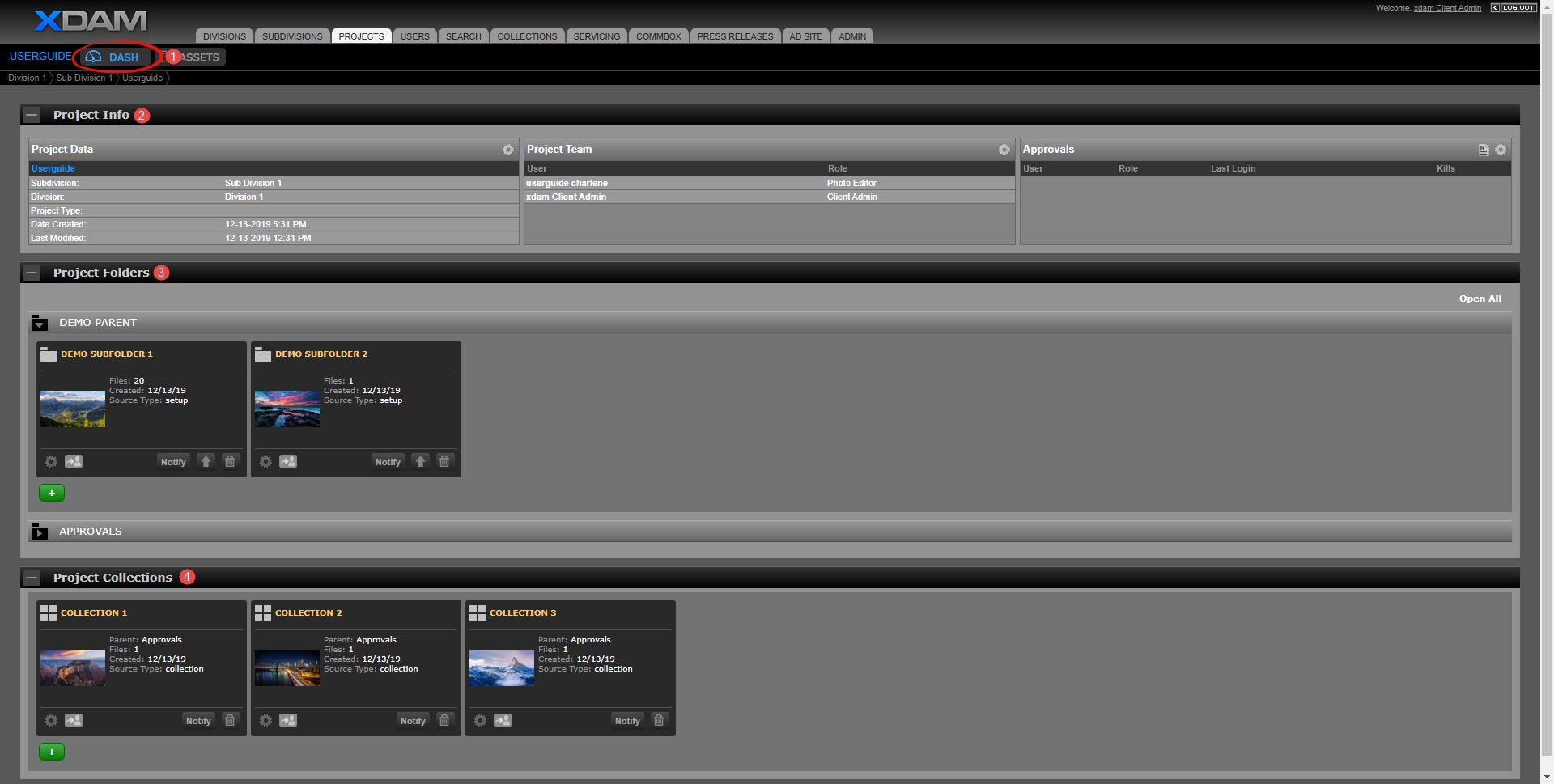Image resolution: width=1554 pixels, height=784 pixels.
Task: Click trash icon on Collection 3
Action: click(x=658, y=720)
